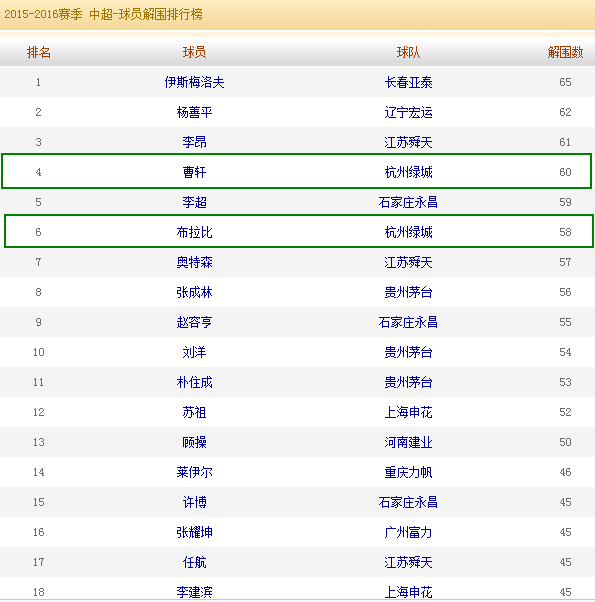
Task: Open player link 赵容亨
Action: tap(194, 322)
